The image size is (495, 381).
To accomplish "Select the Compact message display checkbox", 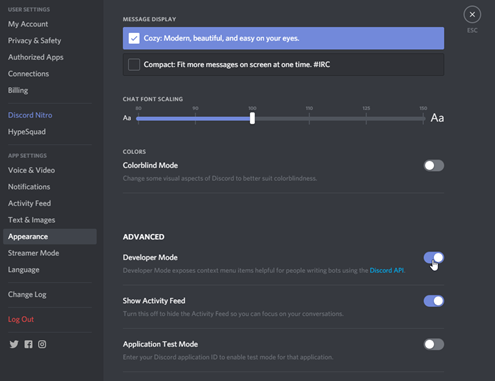I will (x=134, y=64).
